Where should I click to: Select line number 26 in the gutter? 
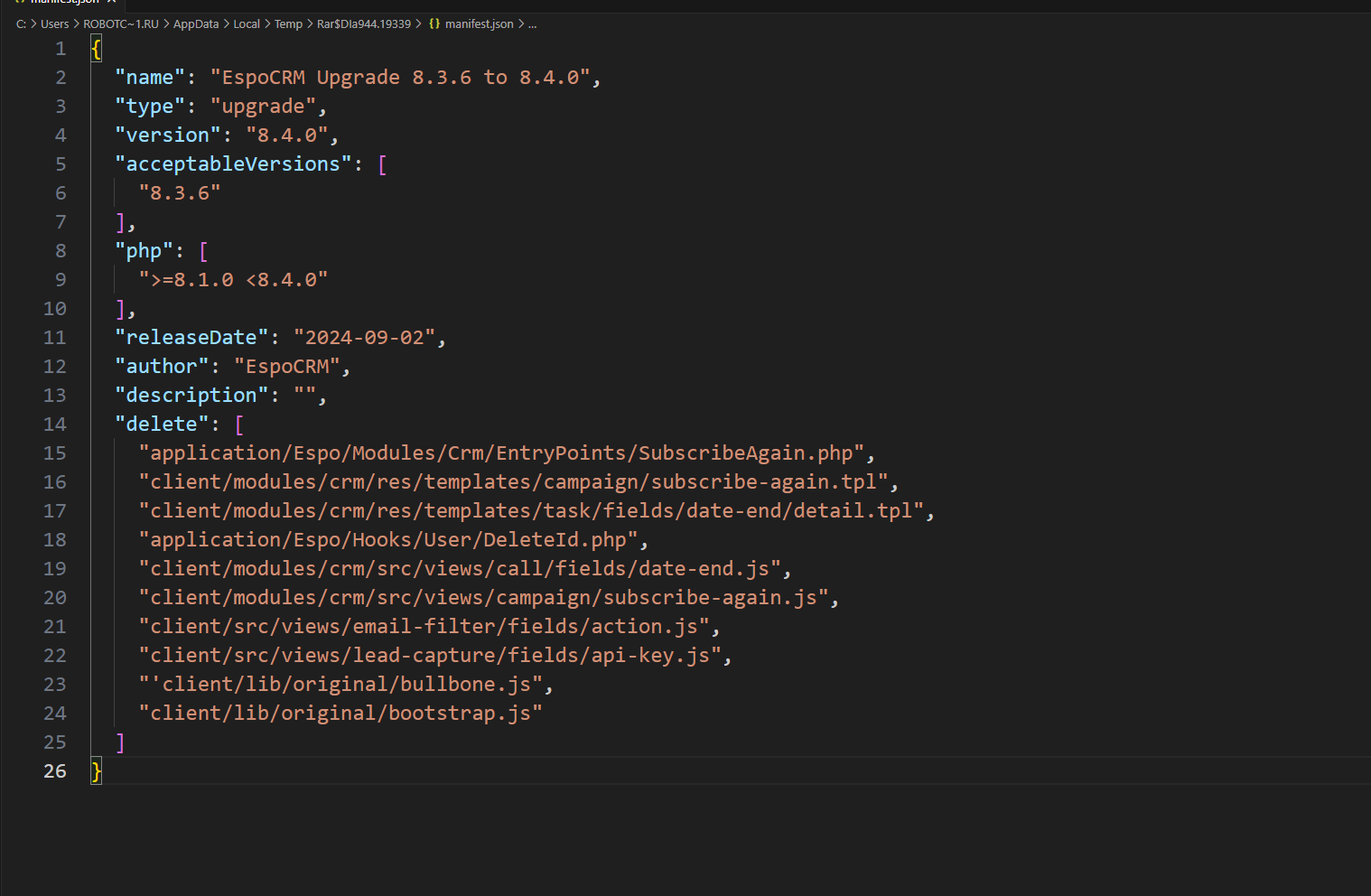coord(54,771)
